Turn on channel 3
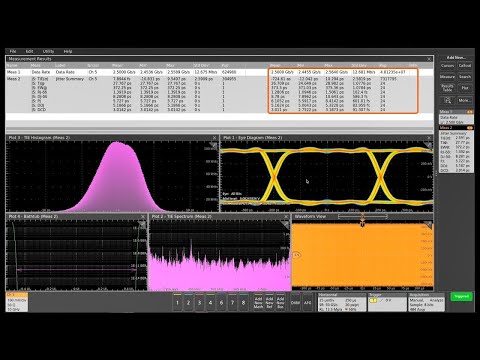Image resolution: width=480 pixels, height=360 pixels. tap(199, 302)
